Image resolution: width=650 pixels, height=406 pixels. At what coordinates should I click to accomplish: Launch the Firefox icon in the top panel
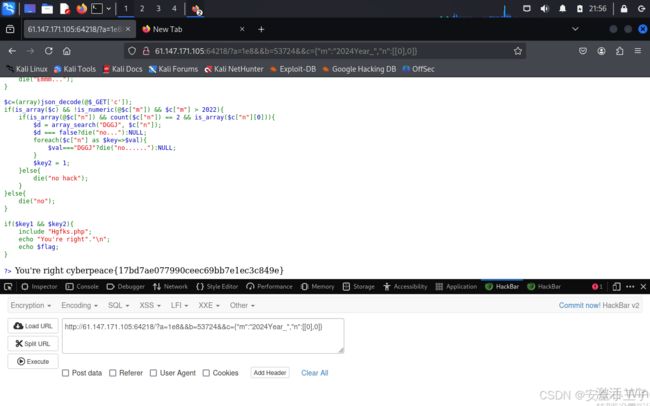(x=82, y=9)
